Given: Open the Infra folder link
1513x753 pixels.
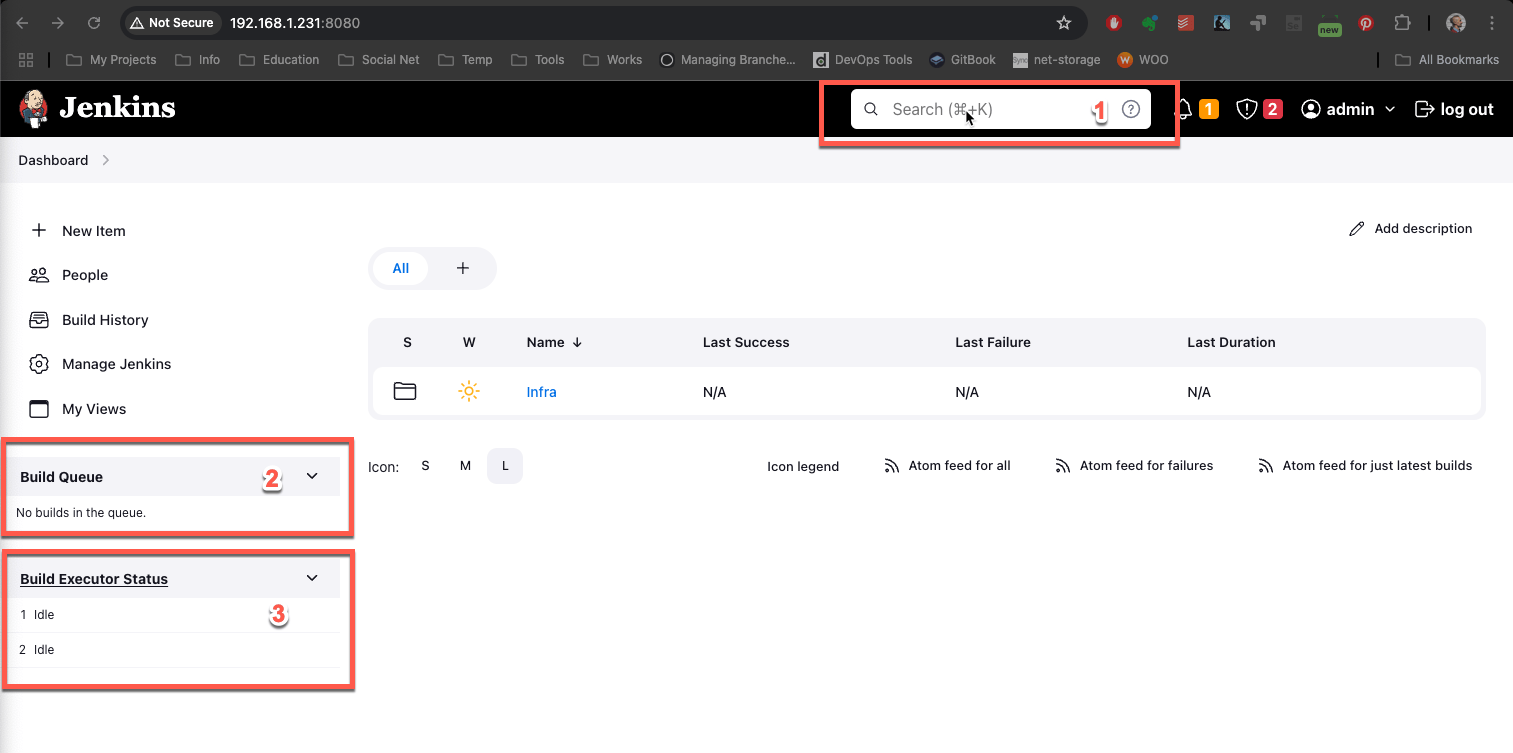Looking at the screenshot, I should [541, 392].
